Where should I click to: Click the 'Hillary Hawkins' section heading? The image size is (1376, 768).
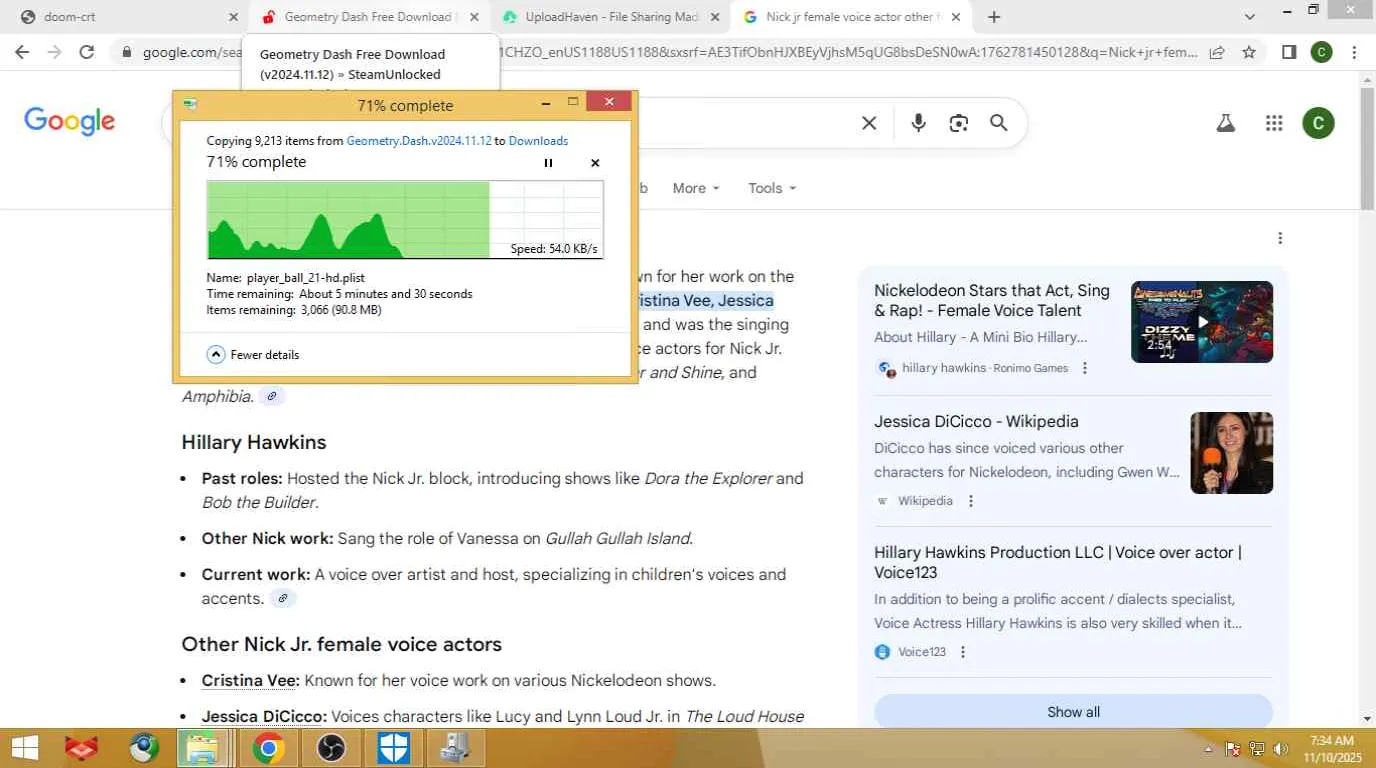pos(254,442)
